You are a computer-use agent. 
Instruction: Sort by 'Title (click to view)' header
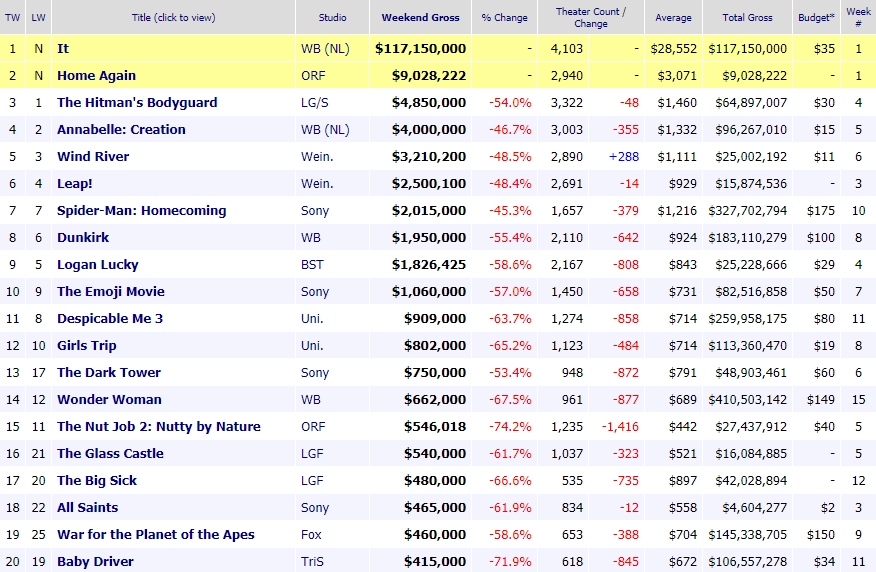click(x=173, y=17)
